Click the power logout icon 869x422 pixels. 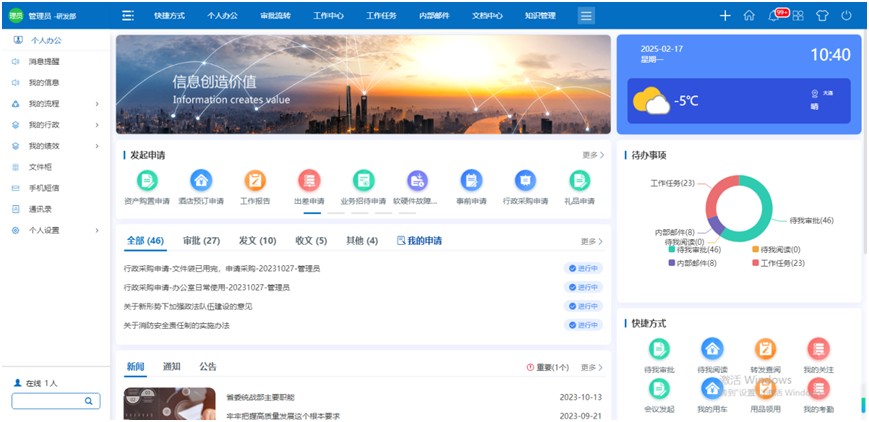tap(846, 16)
